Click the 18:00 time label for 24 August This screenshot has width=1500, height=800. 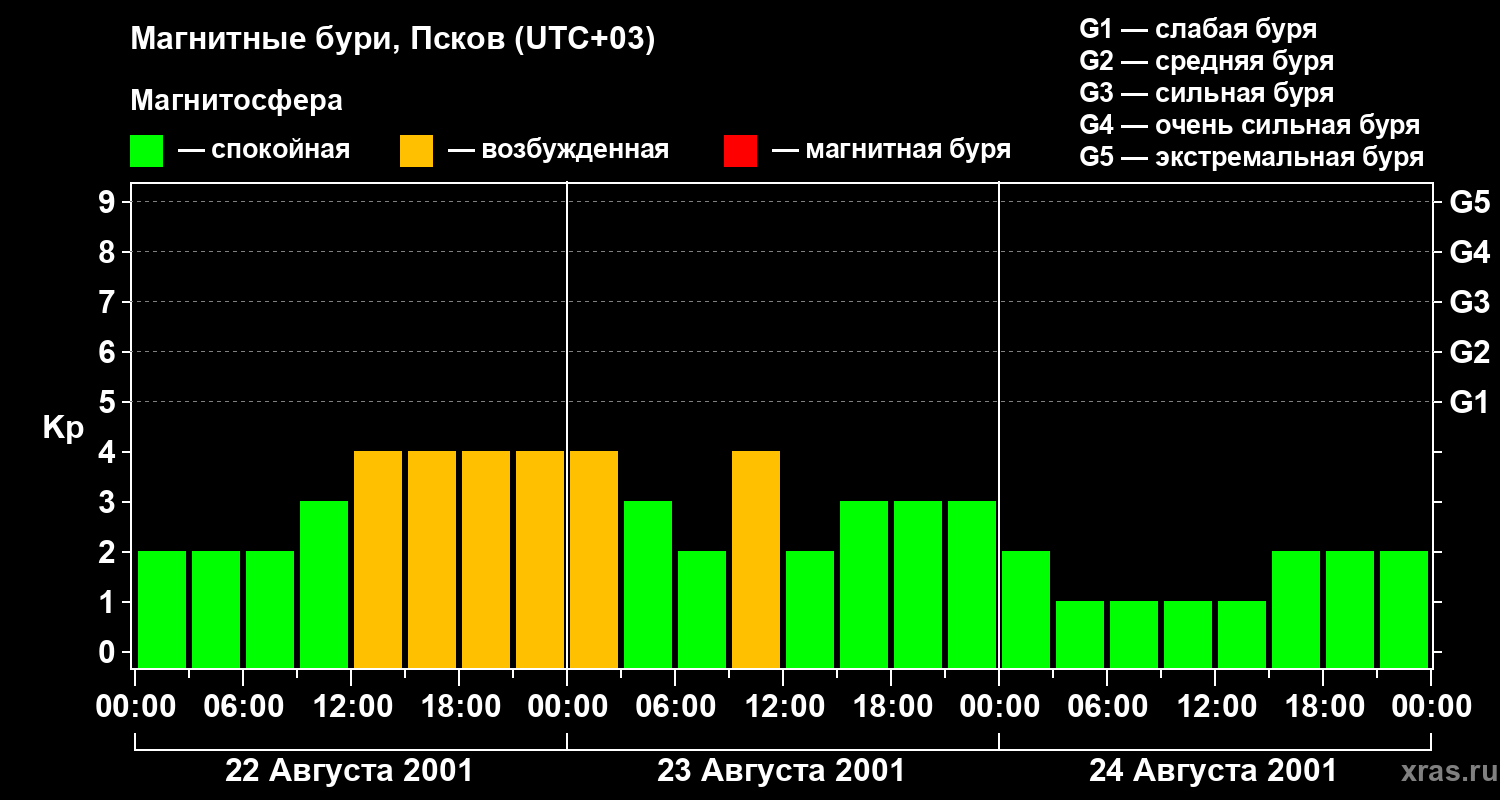(x=1323, y=707)
